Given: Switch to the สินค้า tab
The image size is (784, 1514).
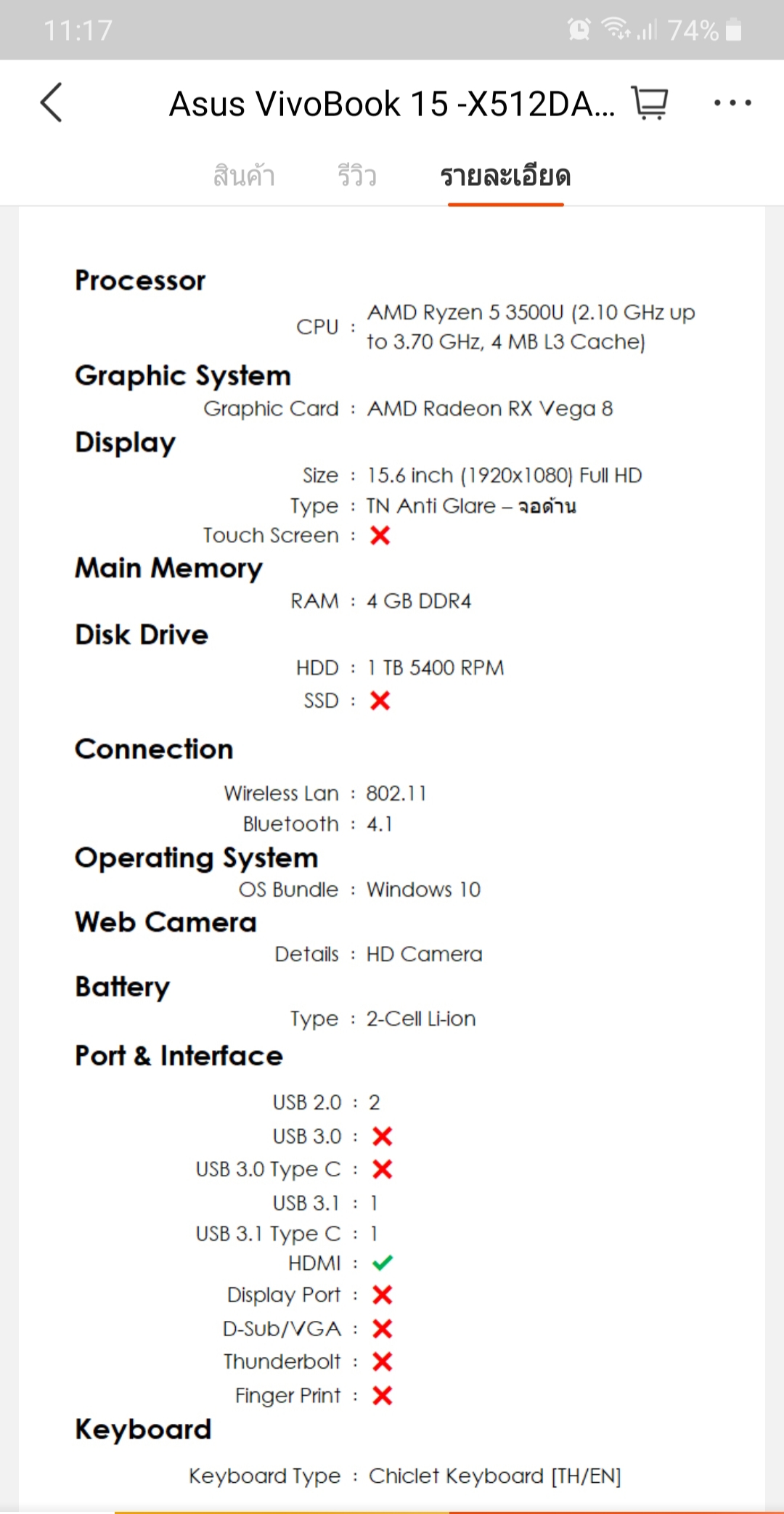Looking at the screenshot, I should click(x=244, y=176).
